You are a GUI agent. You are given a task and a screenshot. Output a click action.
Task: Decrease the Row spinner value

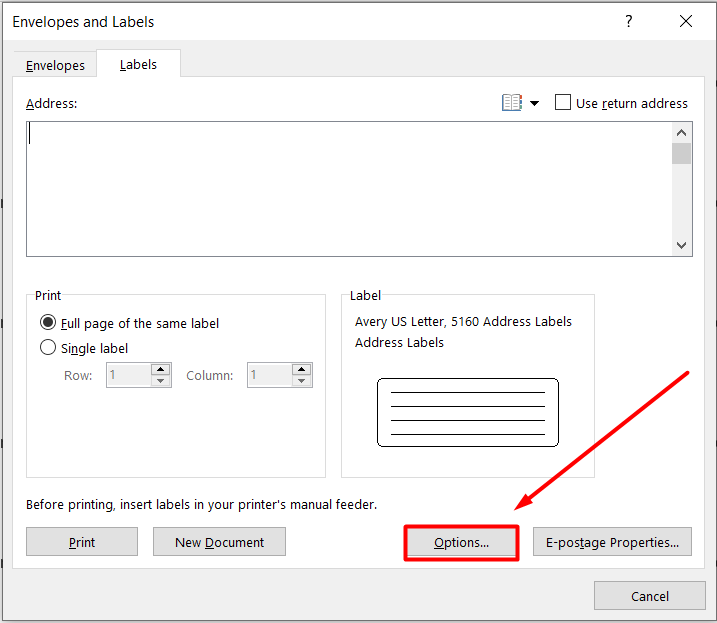161,381
